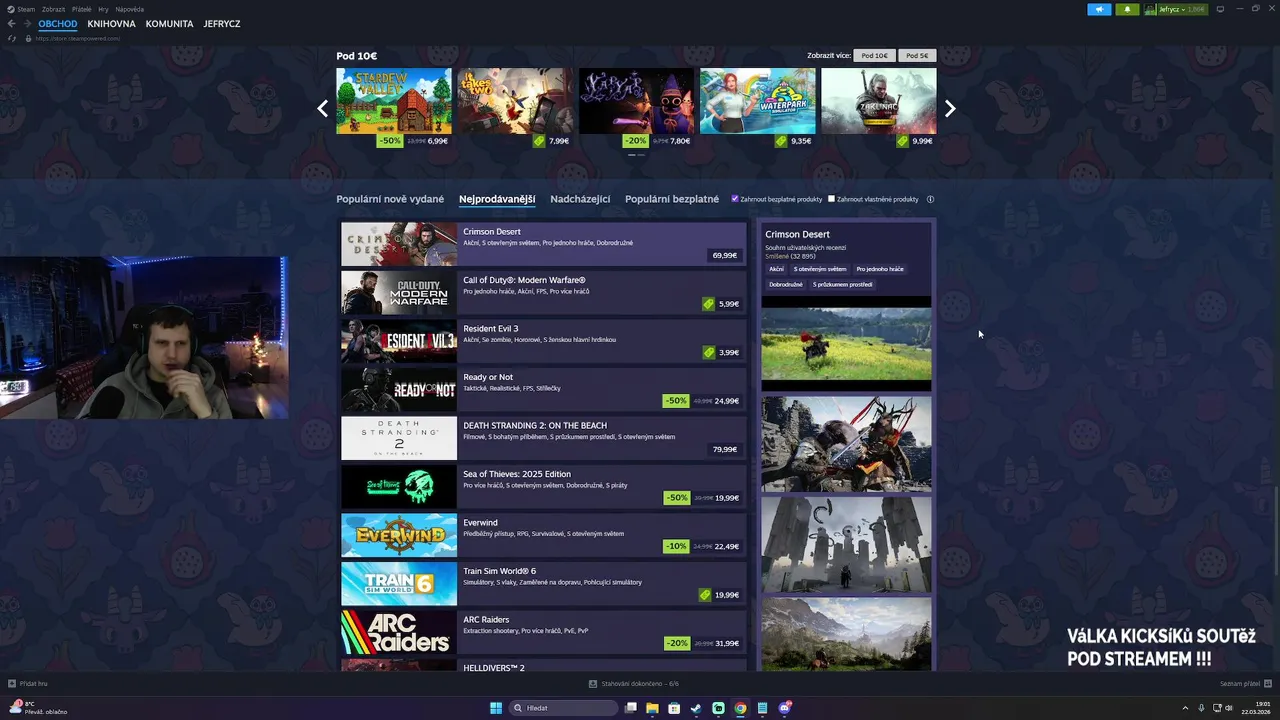
Task: Switch to the Populární bezplatné tab
Action: click(672, 199)
